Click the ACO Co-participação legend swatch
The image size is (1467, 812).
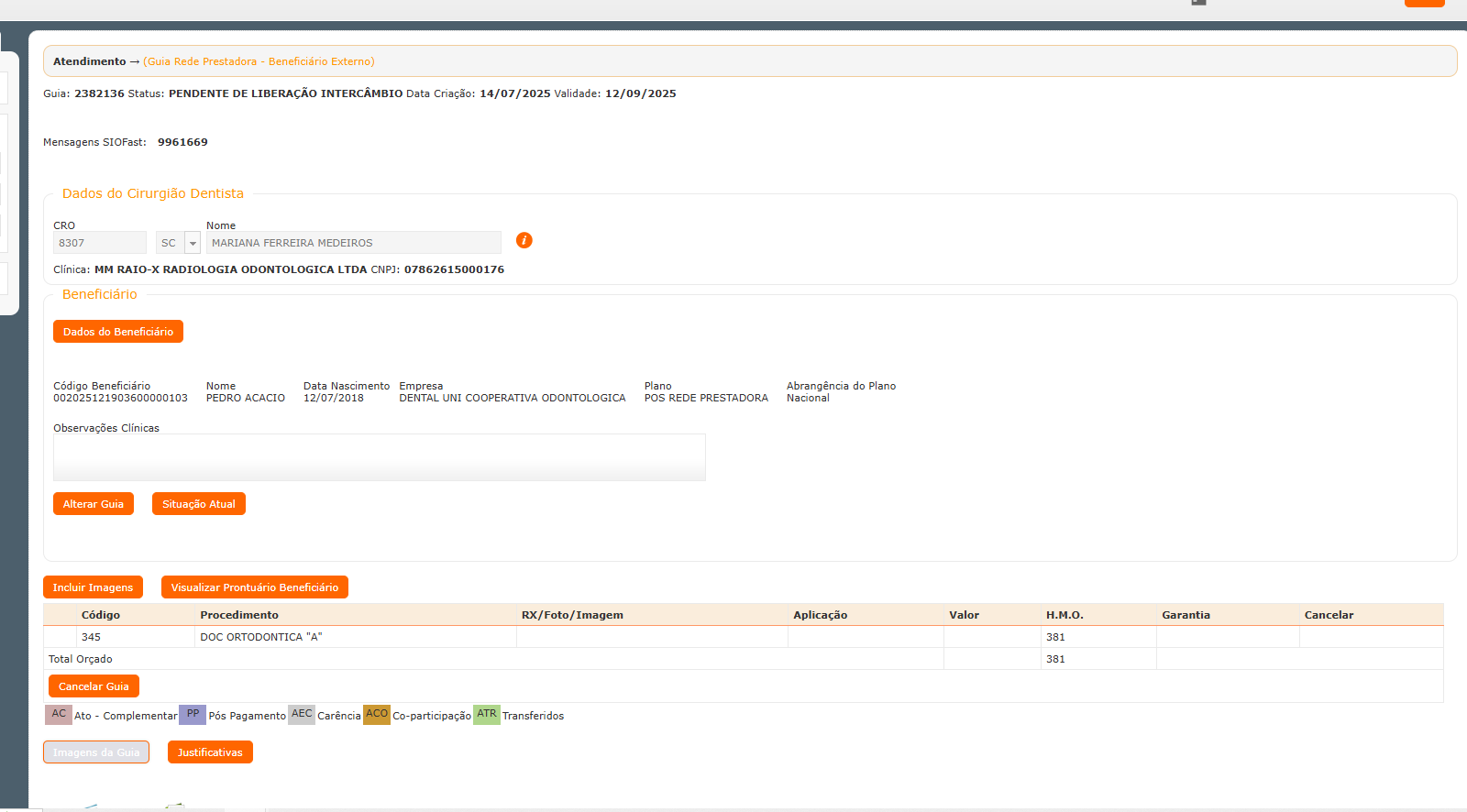tap(377, 715)
